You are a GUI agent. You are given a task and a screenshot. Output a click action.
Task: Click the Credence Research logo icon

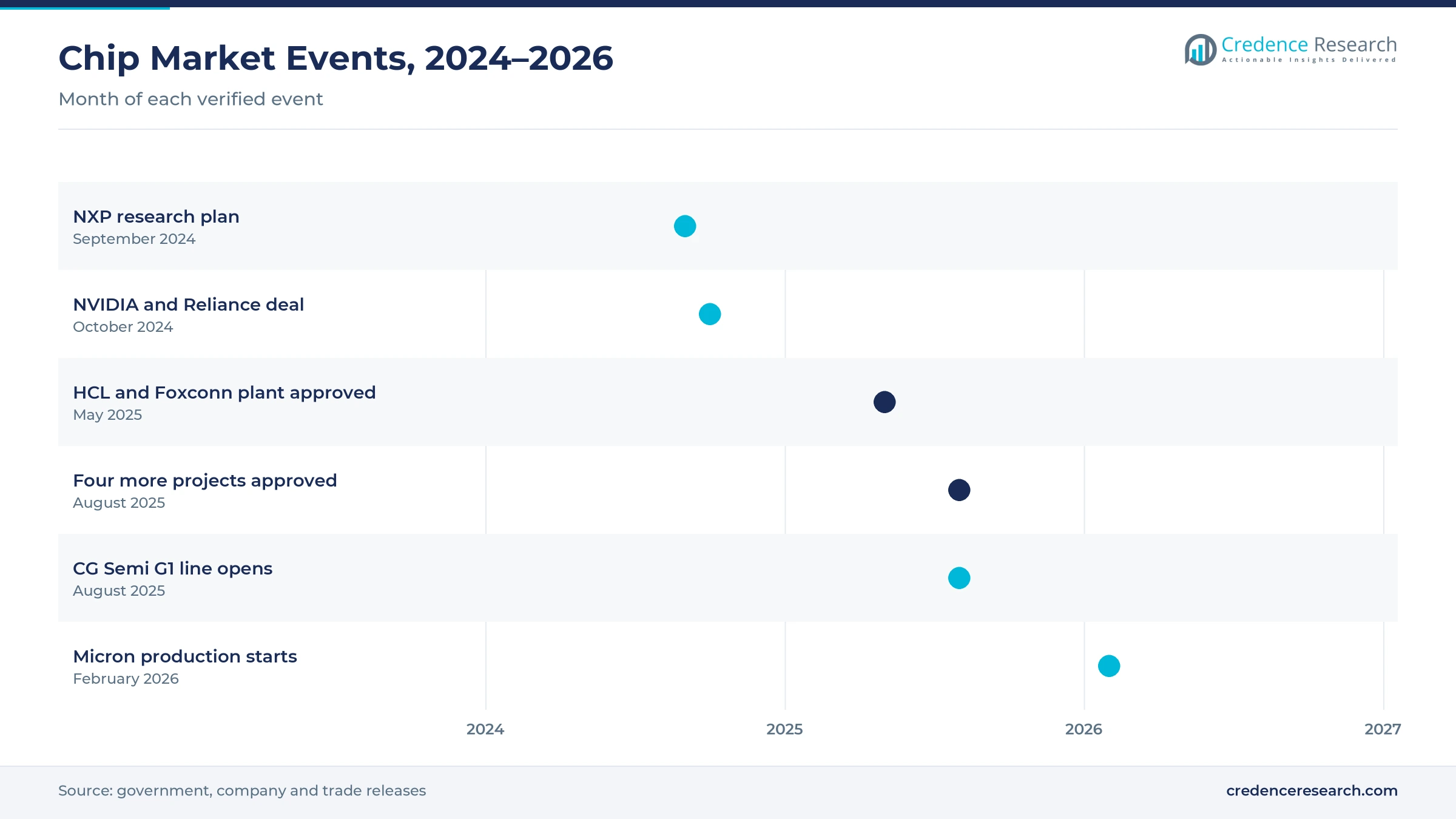pos(1200,50)
